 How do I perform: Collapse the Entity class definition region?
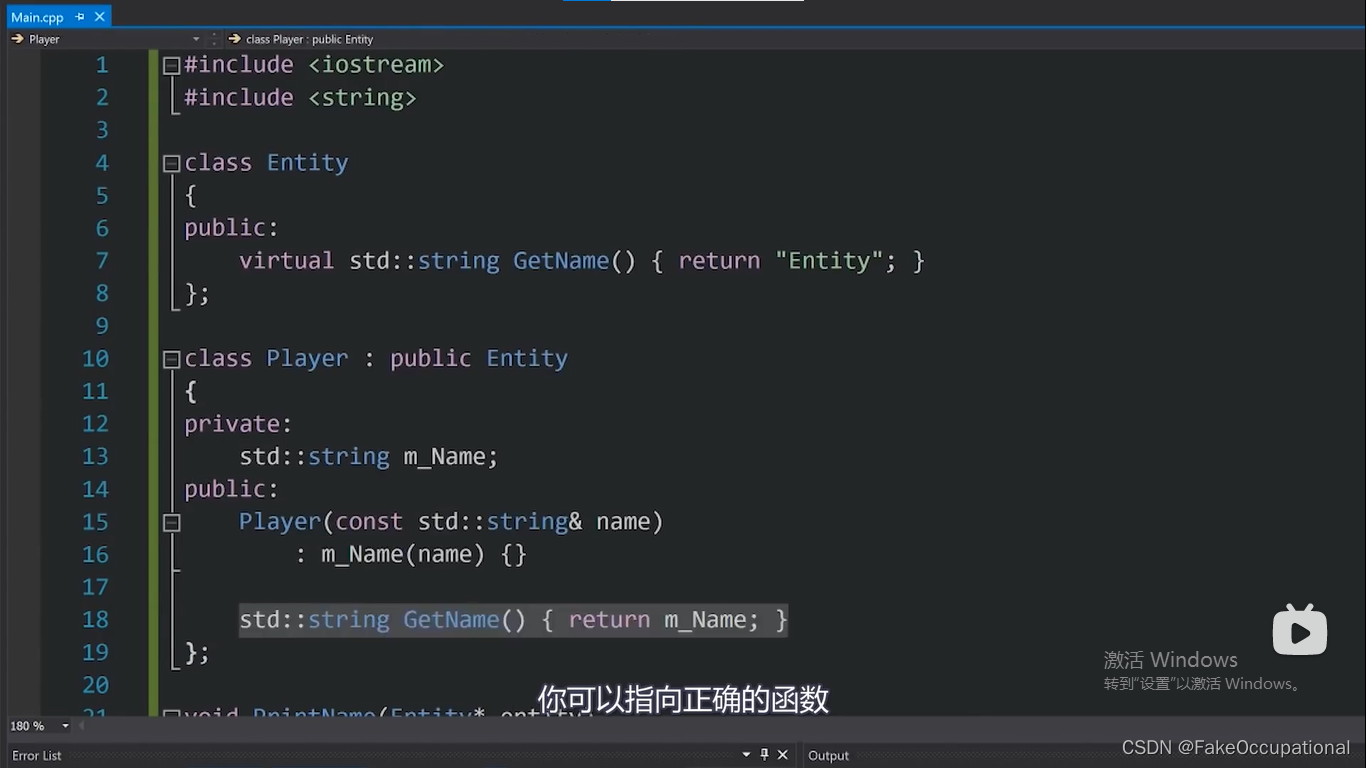(x=170, y=162)
